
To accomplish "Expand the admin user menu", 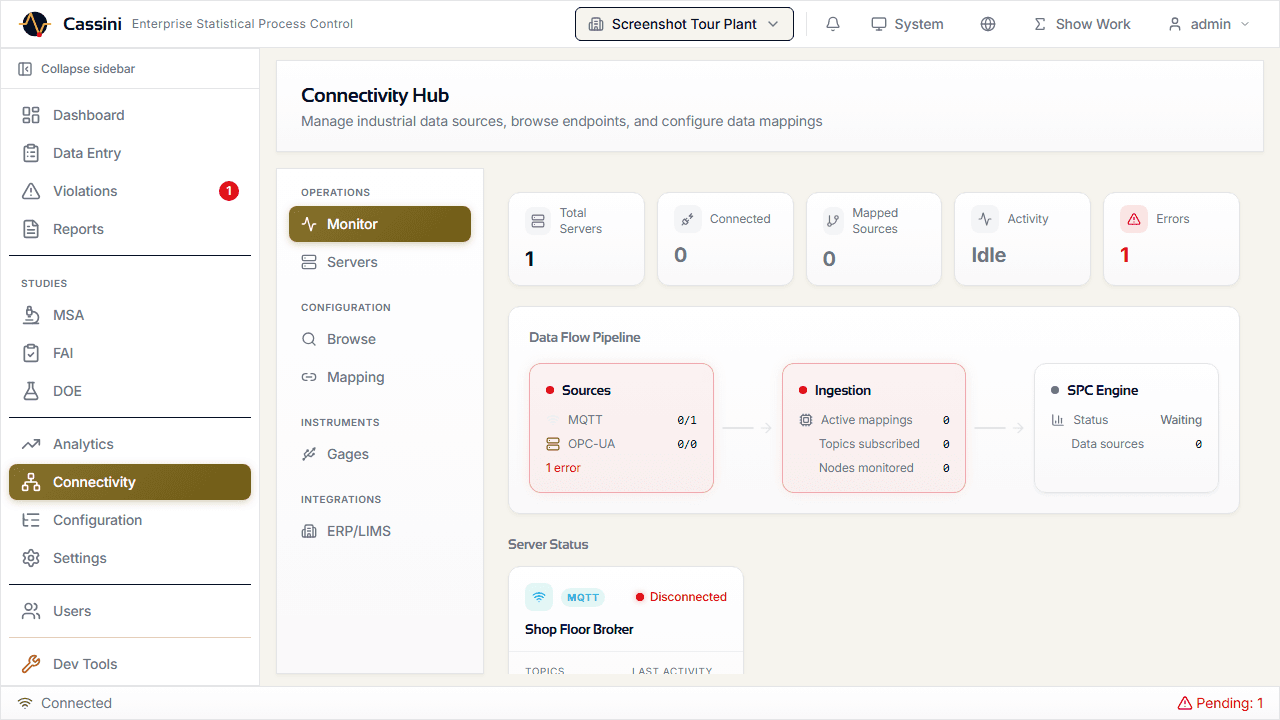I will [1208, 23].
